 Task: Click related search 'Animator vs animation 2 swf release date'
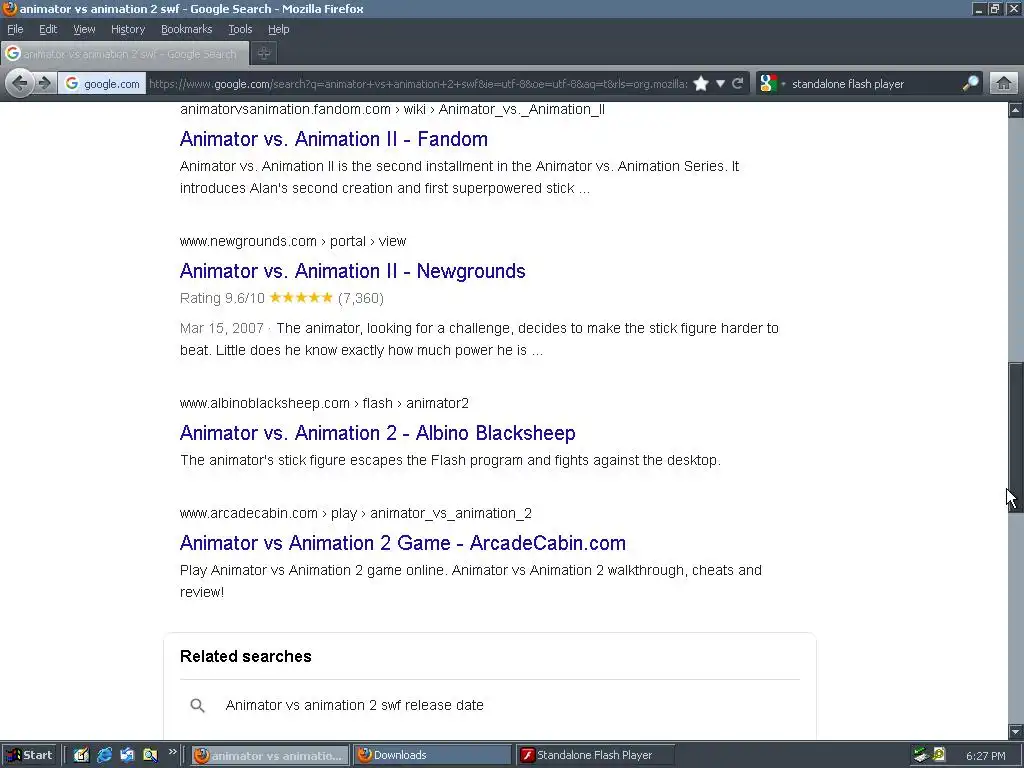355,705
